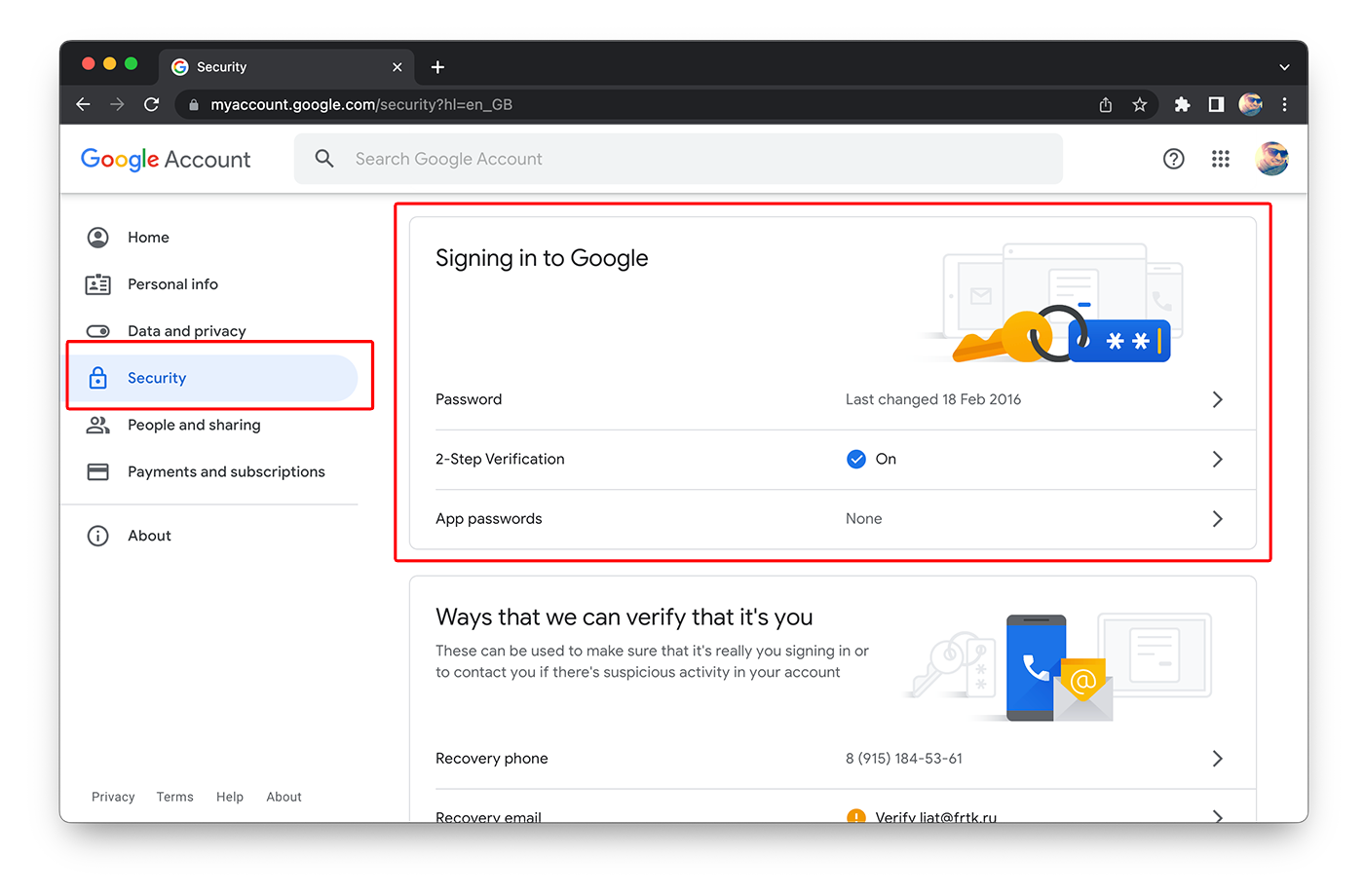1364x896 pixels.
Task: Bookmark this page with the star icon
Action: pyautogui.click(x=1139, y=104)
